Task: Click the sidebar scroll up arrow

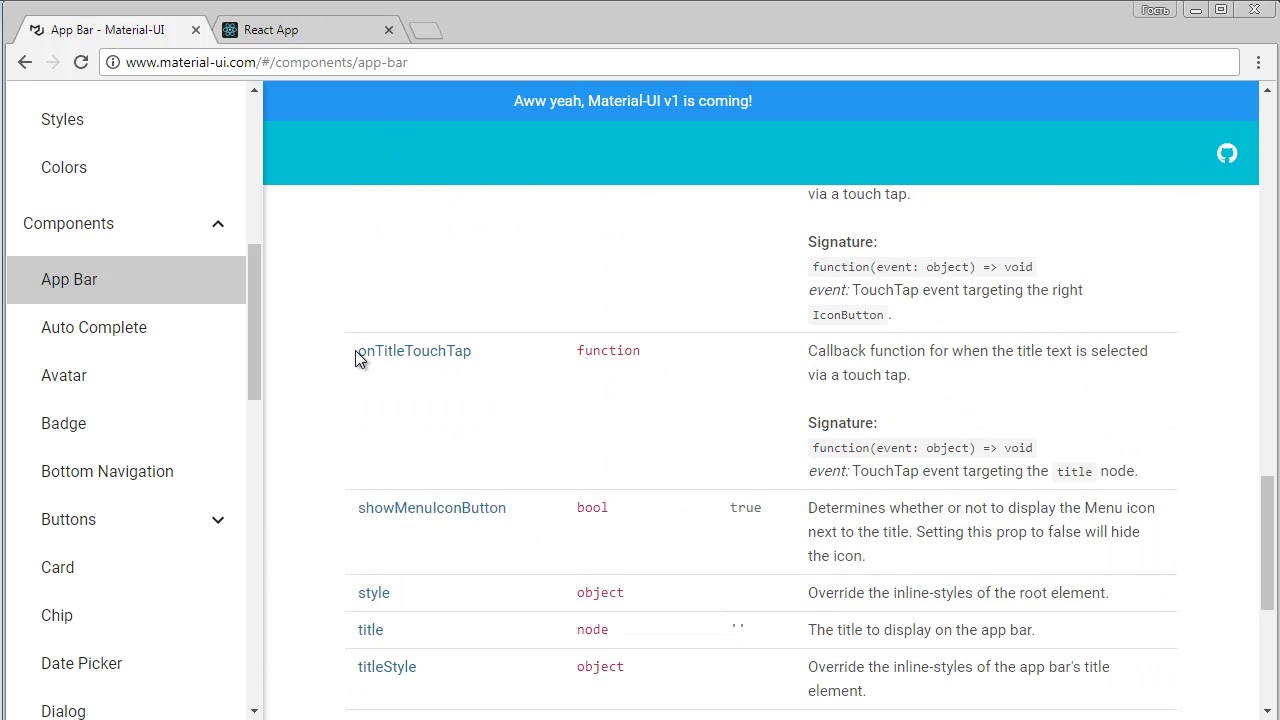Action: click(254, 91)
